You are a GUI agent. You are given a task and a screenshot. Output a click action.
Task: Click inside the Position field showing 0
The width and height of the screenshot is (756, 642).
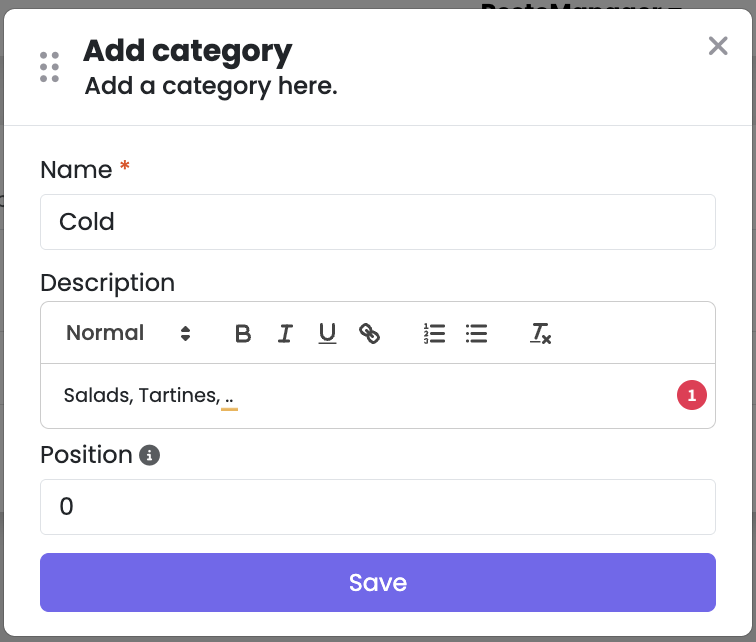378,507
